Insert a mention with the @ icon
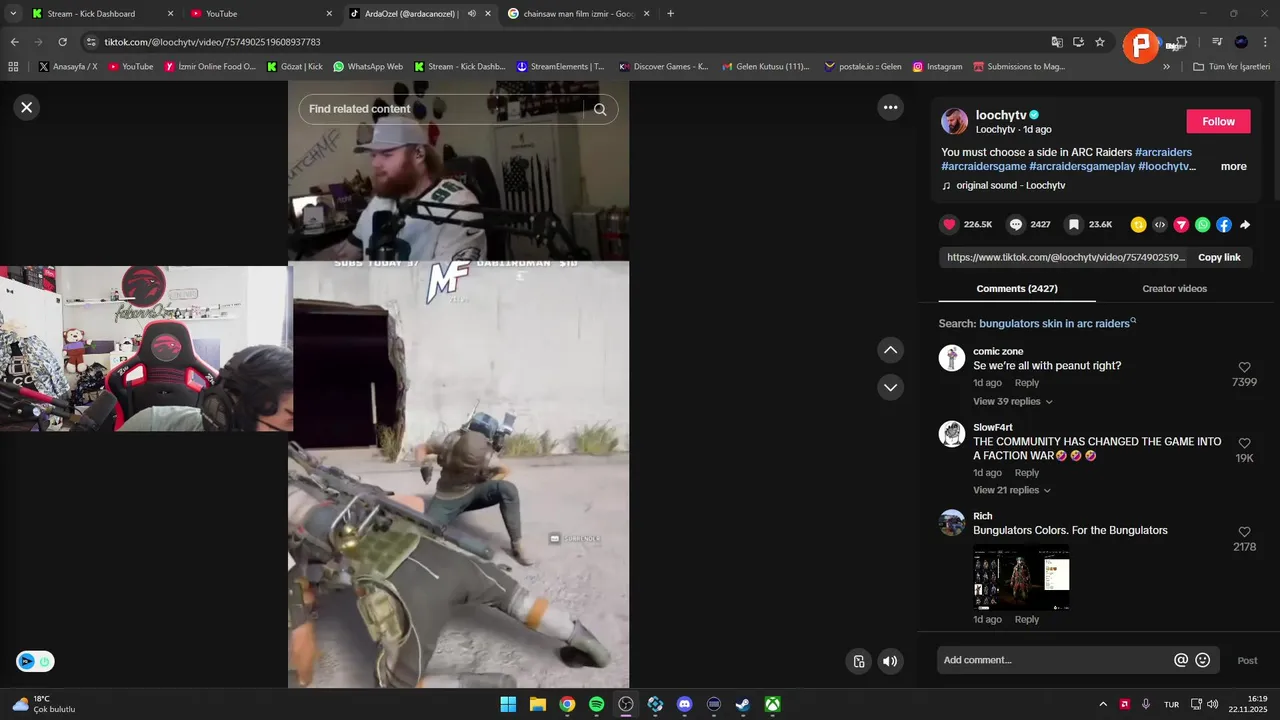 point(1181,660)
